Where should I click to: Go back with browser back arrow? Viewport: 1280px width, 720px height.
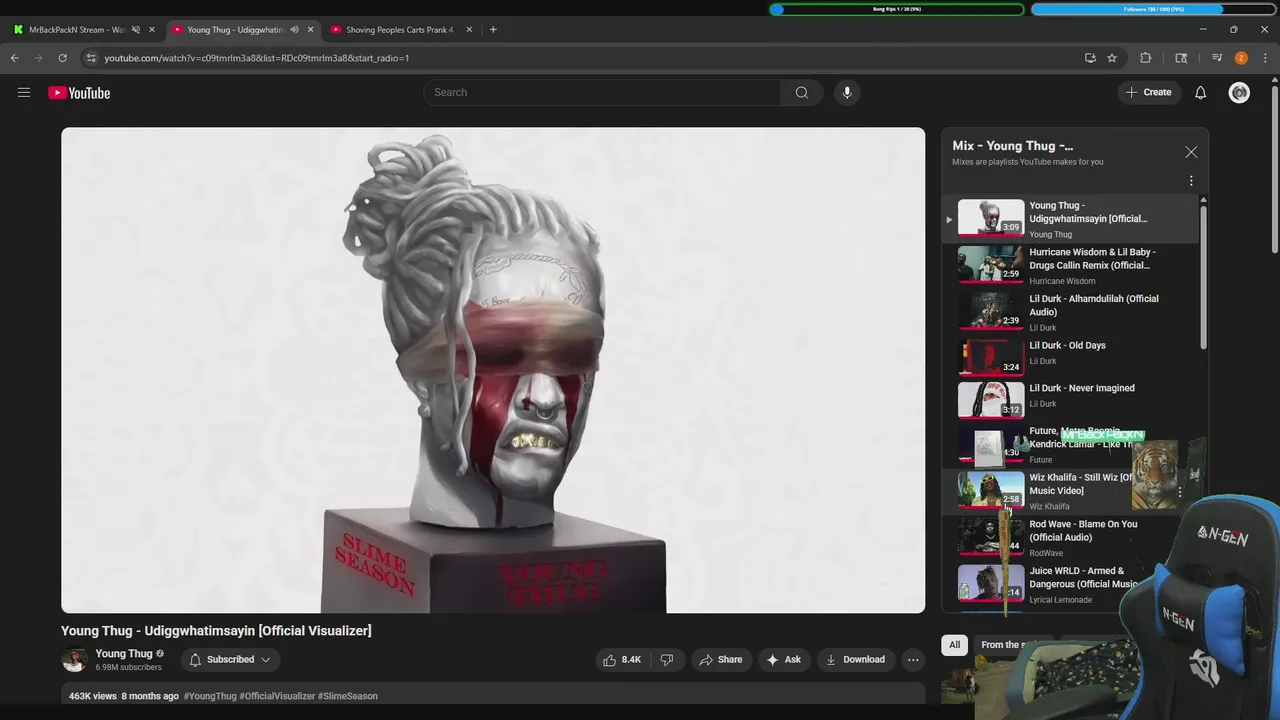pyautogui.click(x=14, y=58)
